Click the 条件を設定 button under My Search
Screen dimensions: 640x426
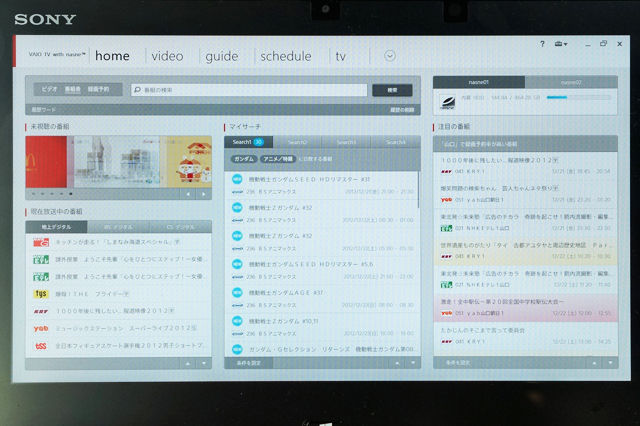(x=249, y=363)
